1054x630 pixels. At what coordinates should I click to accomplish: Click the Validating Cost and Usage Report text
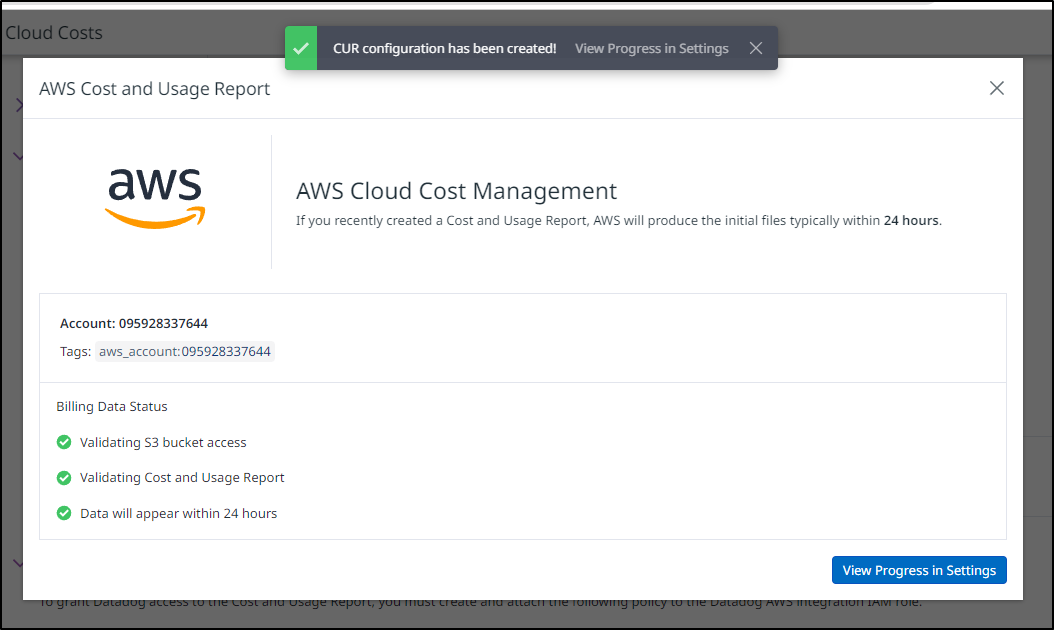click(x=182, y=477)
